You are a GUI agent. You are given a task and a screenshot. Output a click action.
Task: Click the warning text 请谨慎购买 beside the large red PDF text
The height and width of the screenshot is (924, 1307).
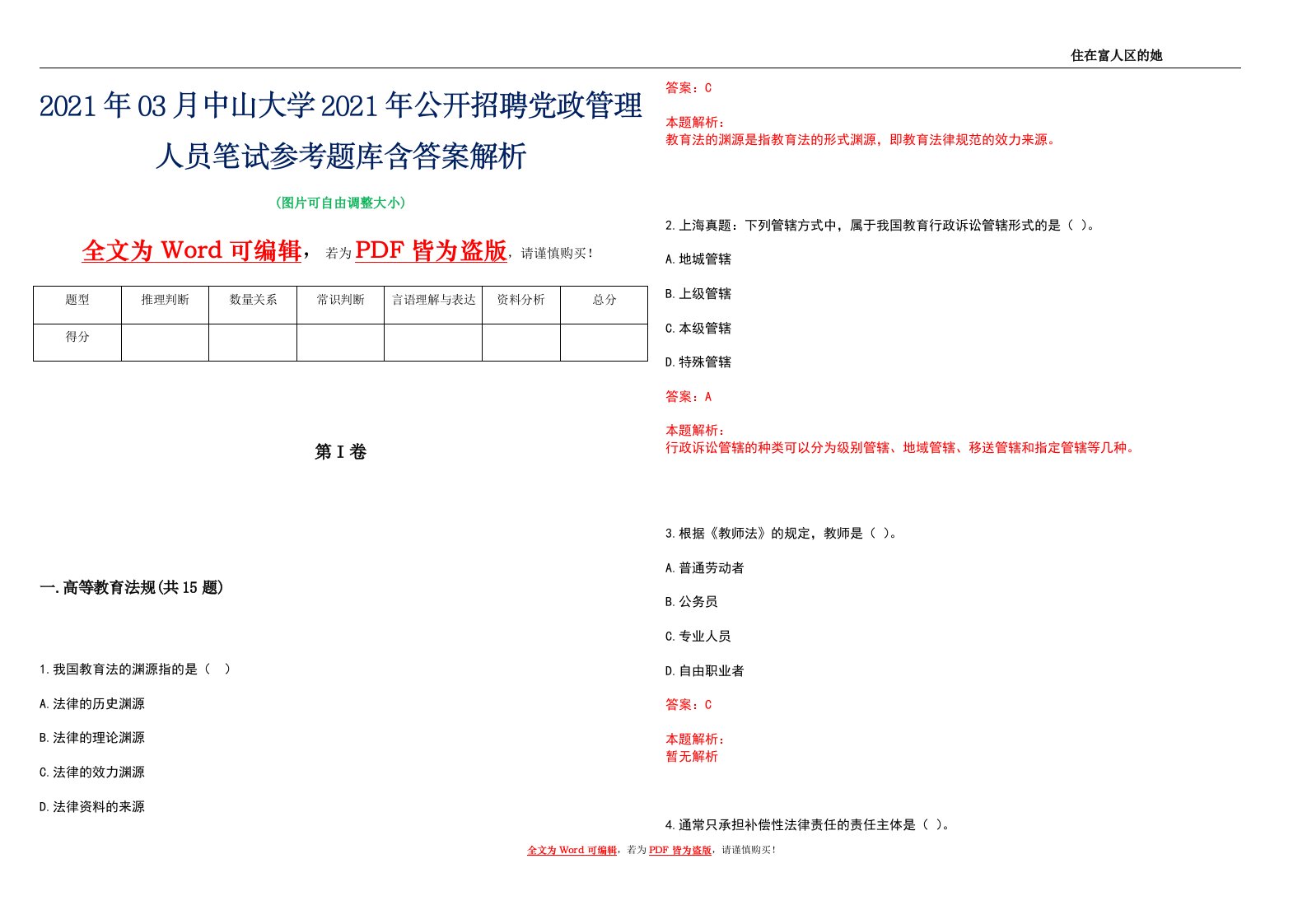(x=558, y=254)
